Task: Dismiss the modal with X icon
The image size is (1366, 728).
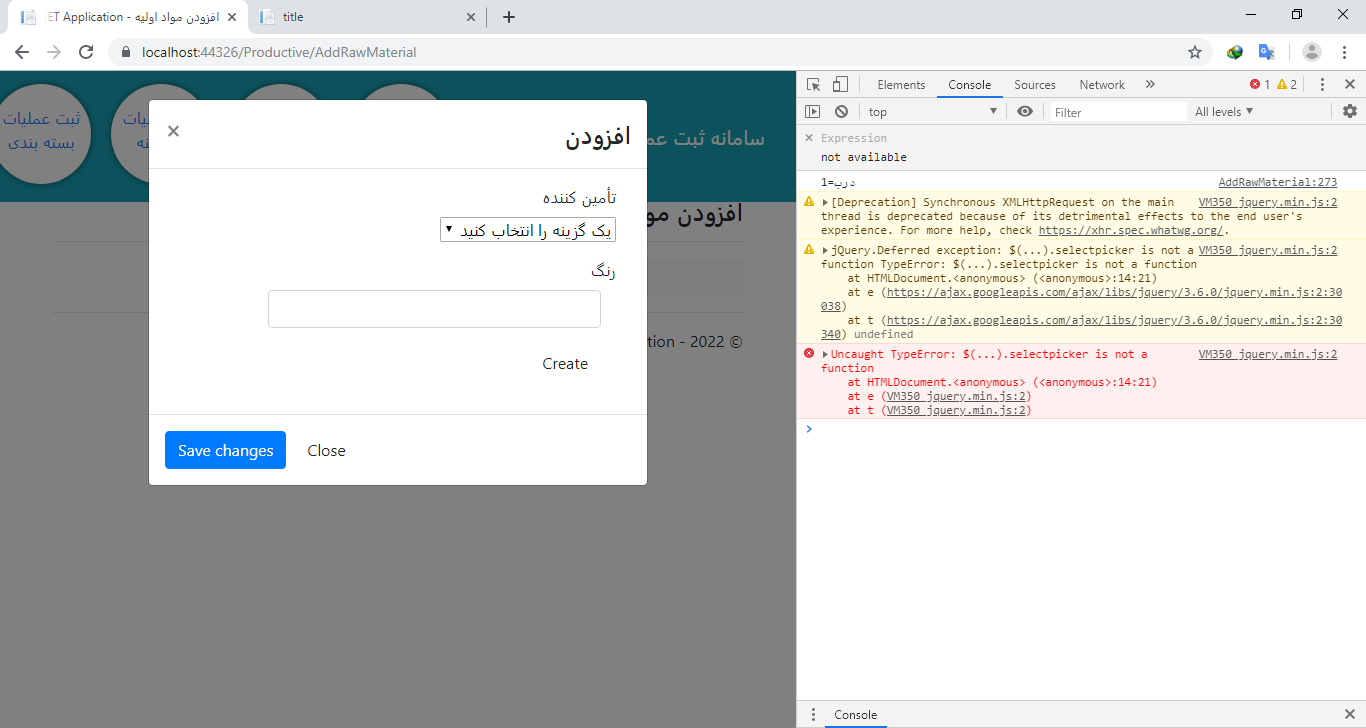Action: [173, 131]
